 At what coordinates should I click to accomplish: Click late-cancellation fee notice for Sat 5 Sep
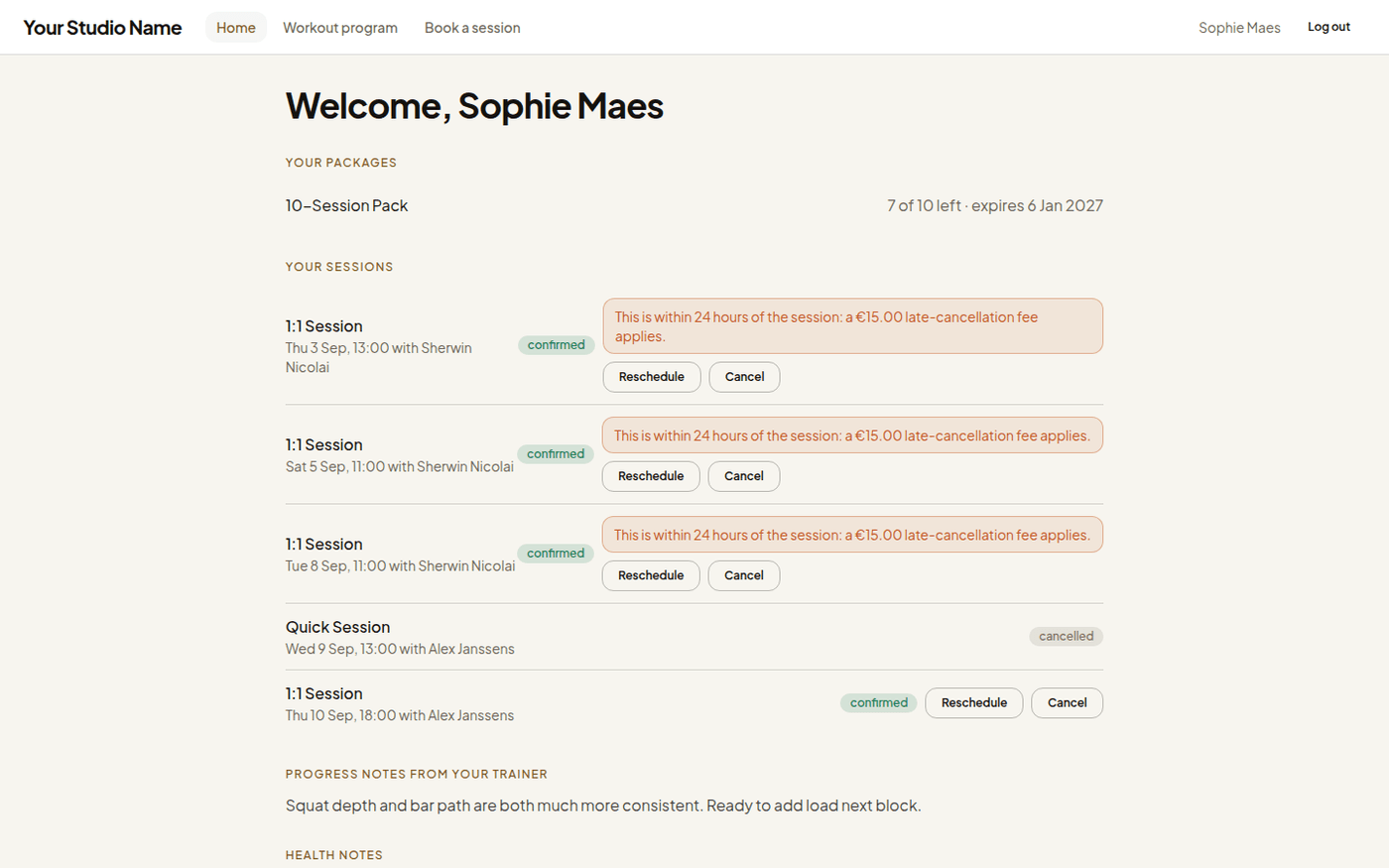(x=852, y=435)
